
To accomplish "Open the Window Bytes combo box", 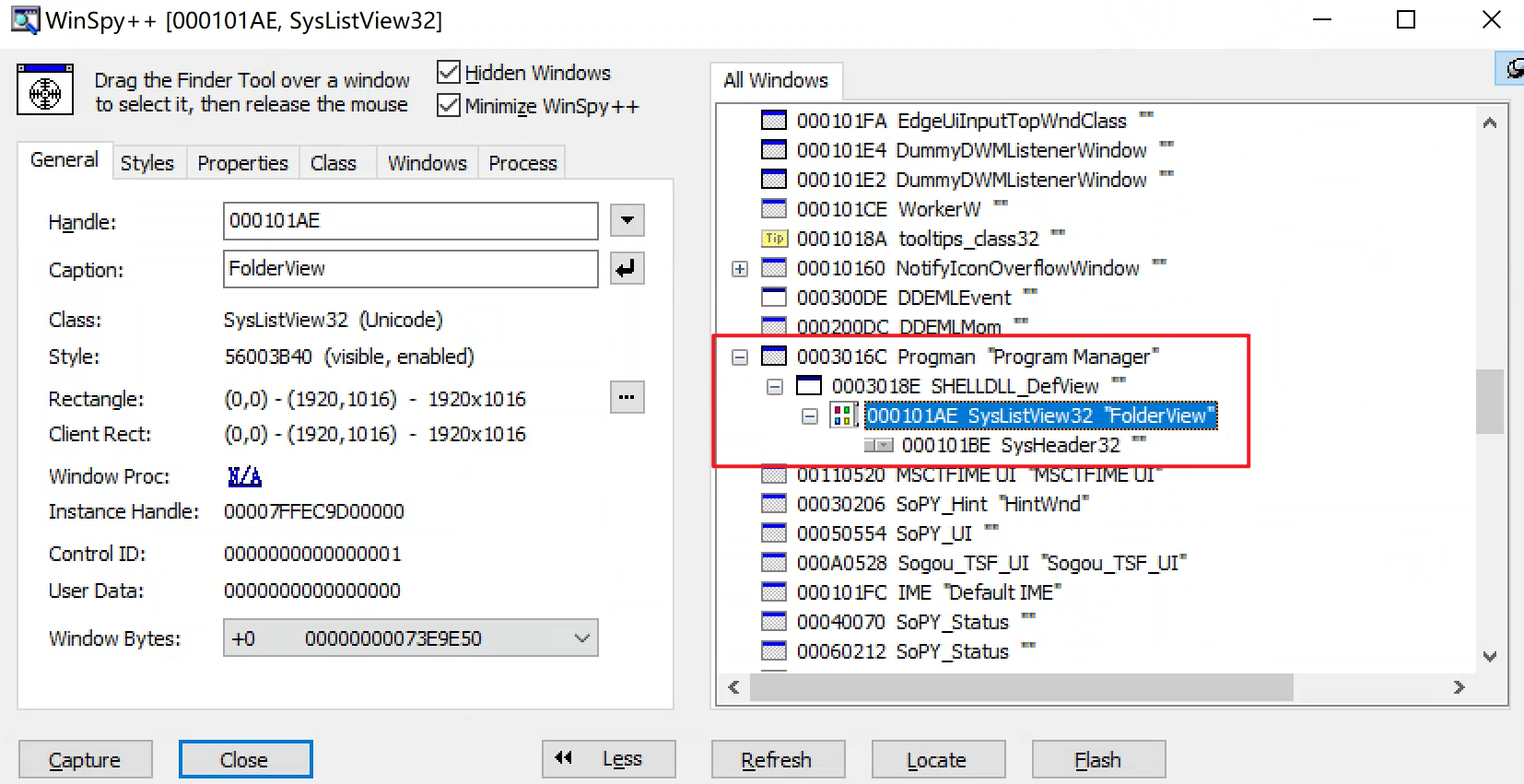I will pyautogui.click(x=411, y=638).
